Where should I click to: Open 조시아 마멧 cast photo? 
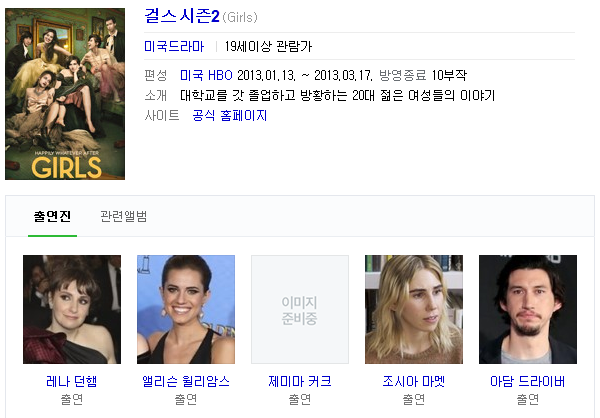pos(414,309)
